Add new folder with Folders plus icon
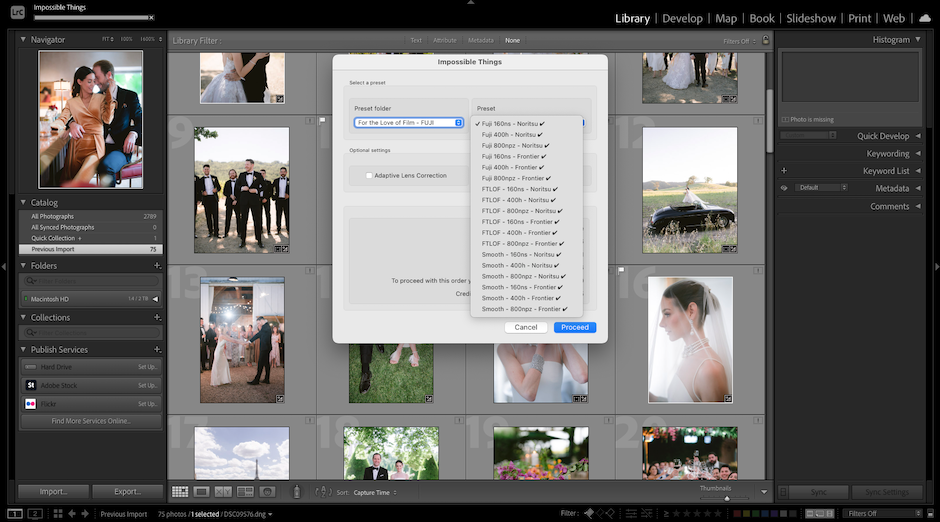The image size is (940, 522). click(x=157, y=266)
